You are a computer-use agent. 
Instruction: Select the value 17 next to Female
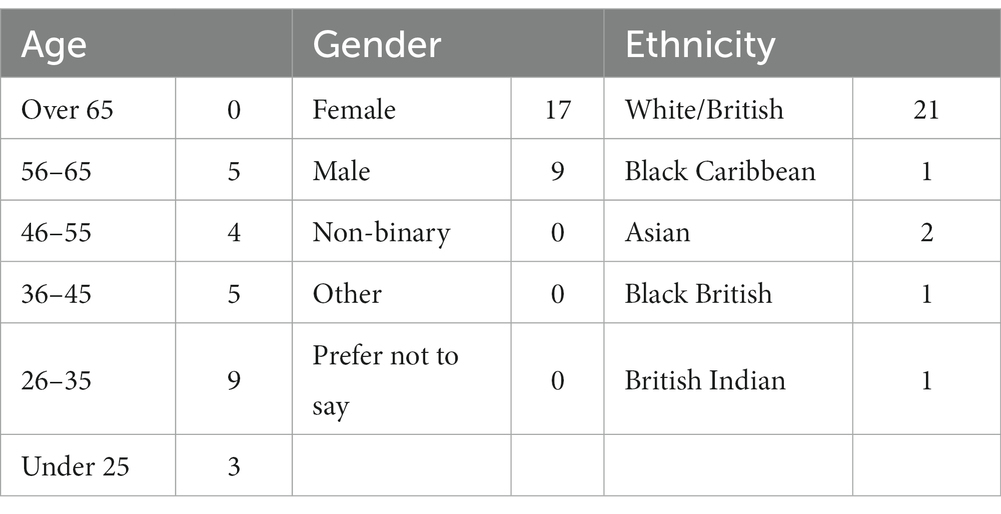[557, 110]
